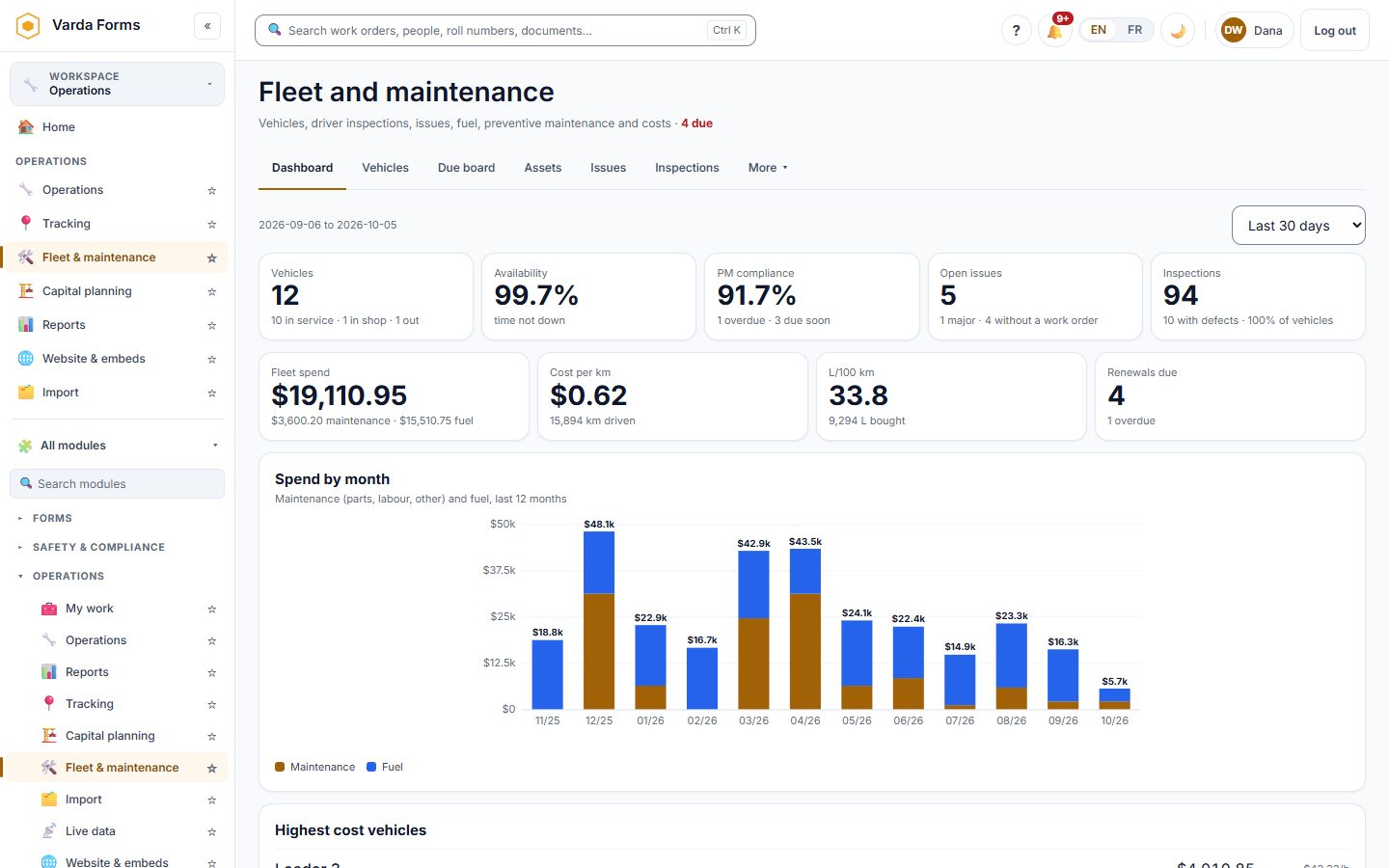
Task: Click the Capital planning icon in top sidebar list
Action: 26,291
